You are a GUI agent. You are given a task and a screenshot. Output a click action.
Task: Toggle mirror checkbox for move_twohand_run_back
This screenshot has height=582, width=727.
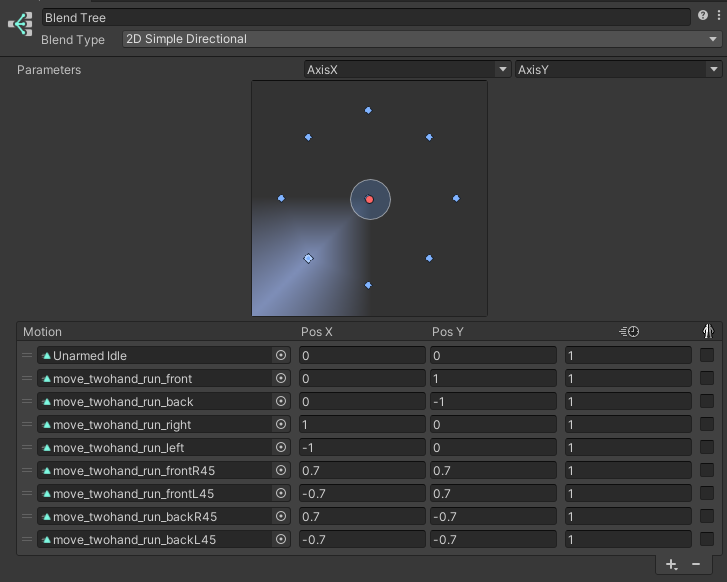tap(707, 401)
